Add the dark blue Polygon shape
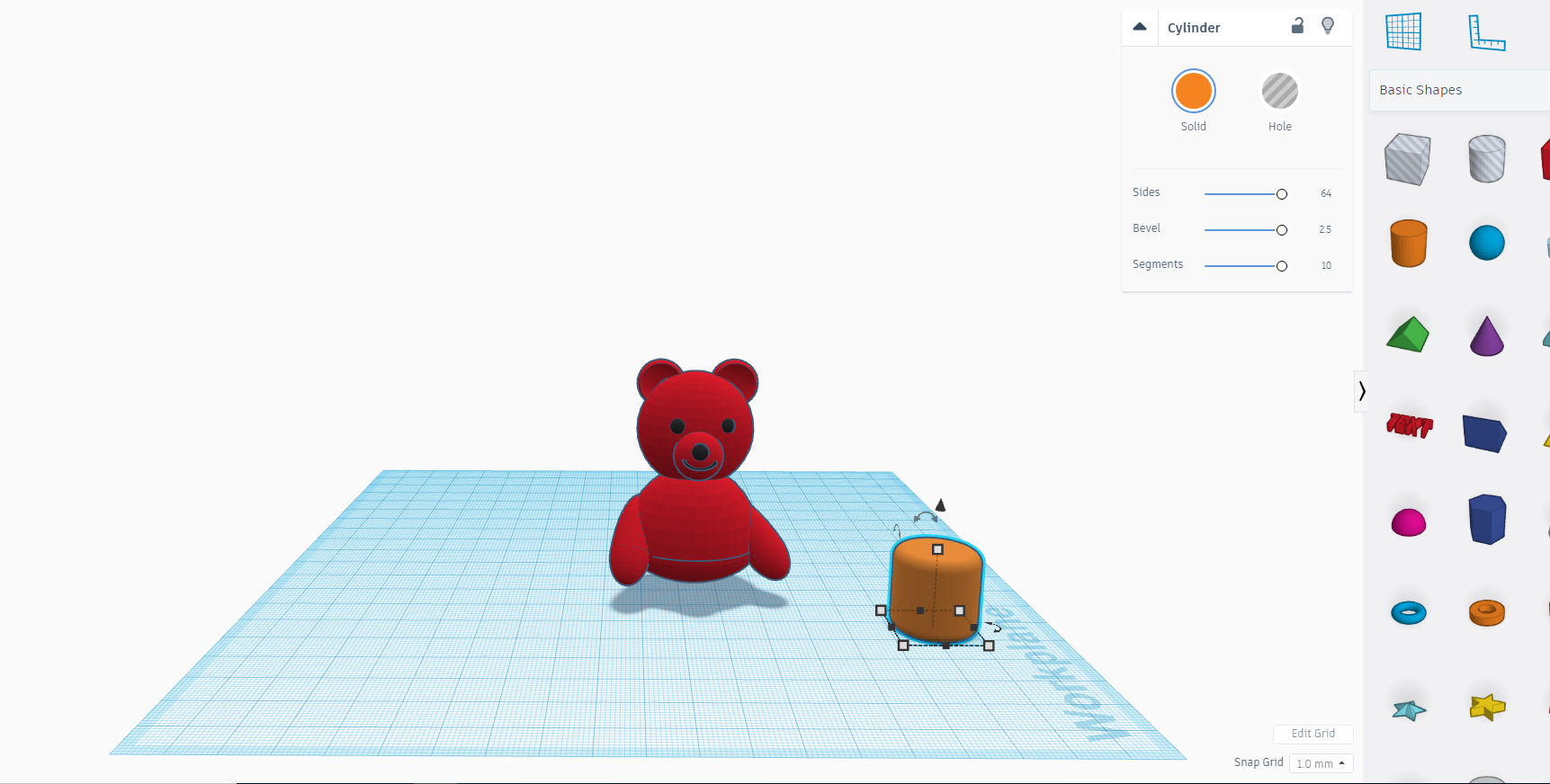 tap(1487, 519)
